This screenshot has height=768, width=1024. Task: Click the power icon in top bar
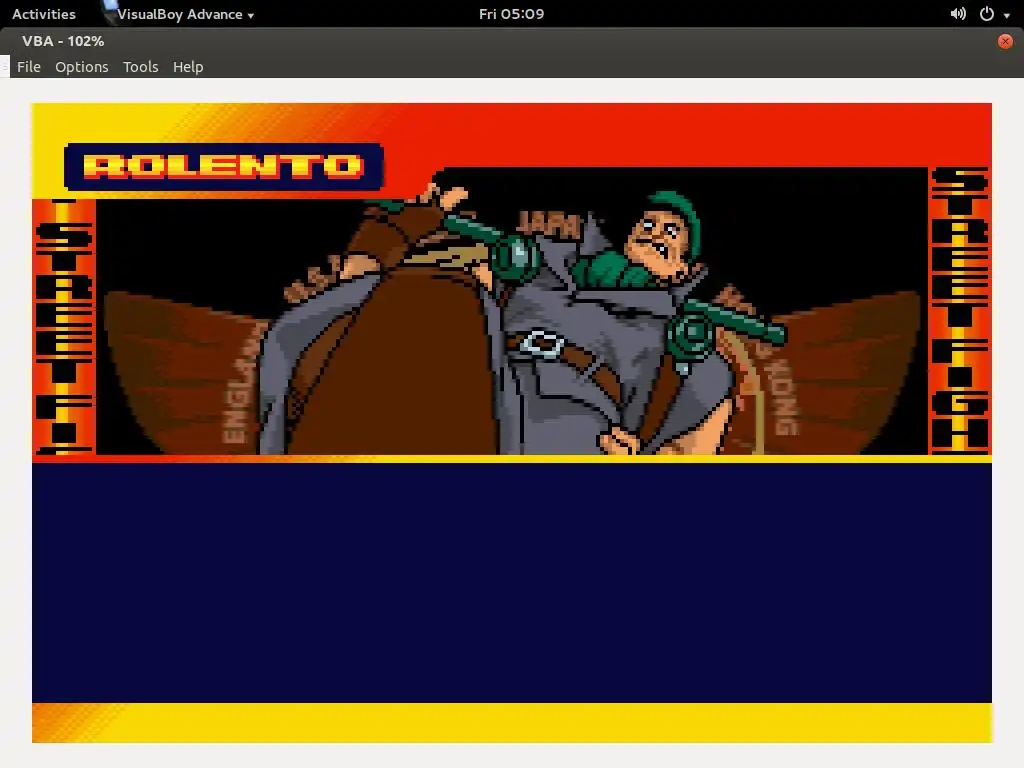[x=987, y=14]
